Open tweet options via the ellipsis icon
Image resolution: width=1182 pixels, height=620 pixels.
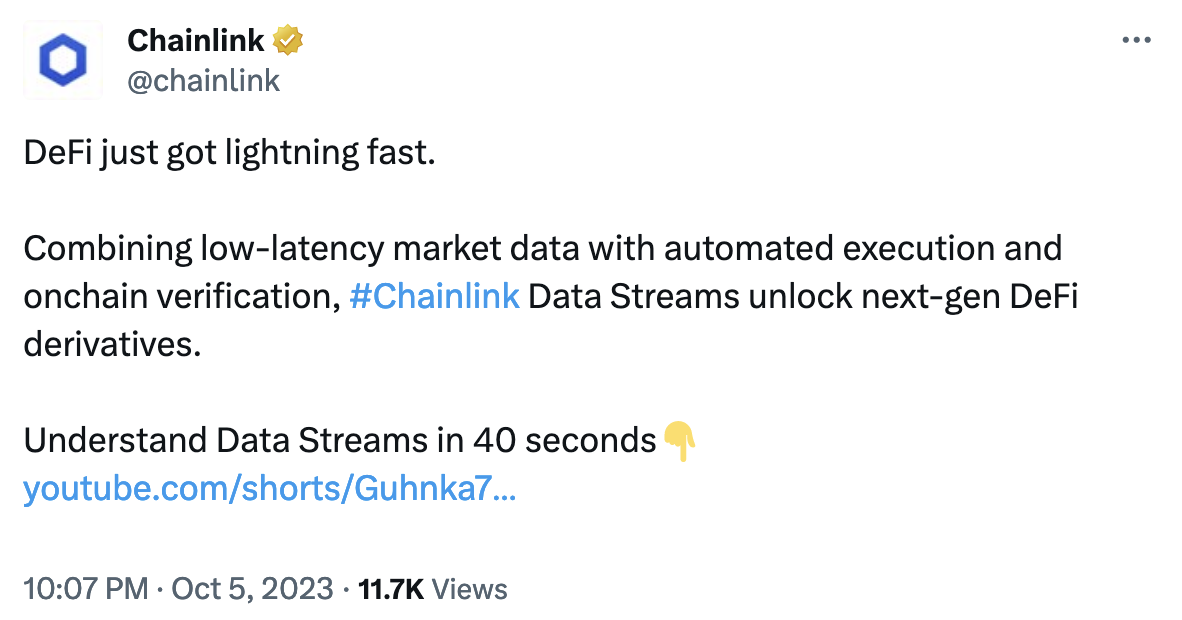point(1137,40)
